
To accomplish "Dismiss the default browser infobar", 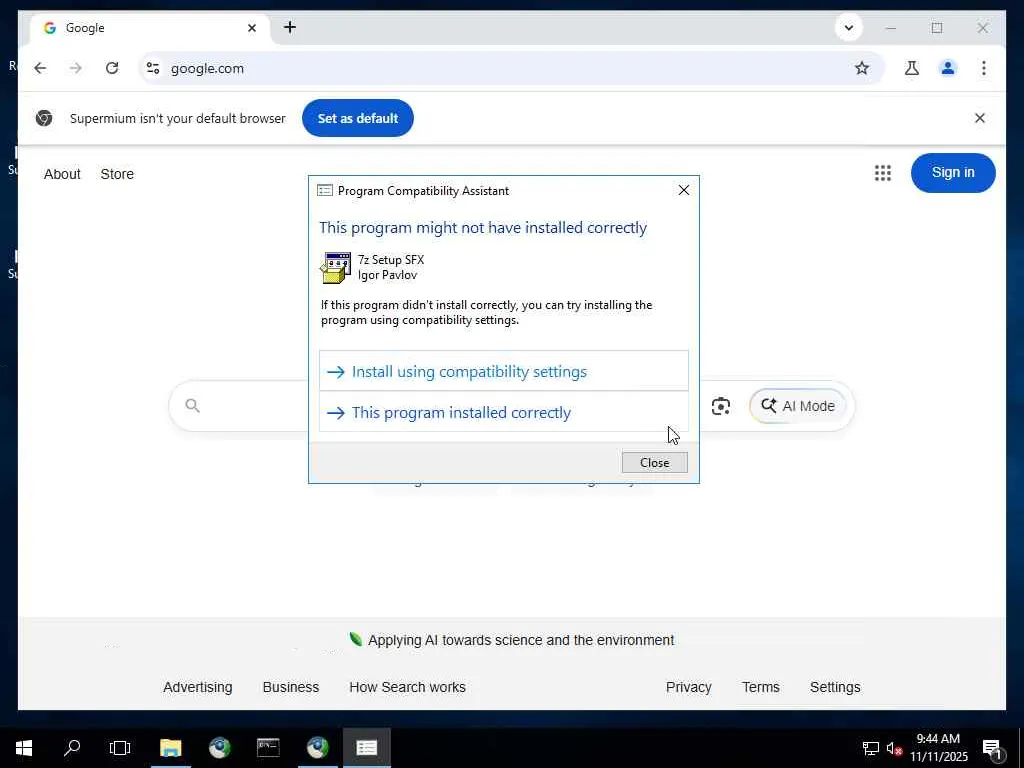I will [980, 118].
